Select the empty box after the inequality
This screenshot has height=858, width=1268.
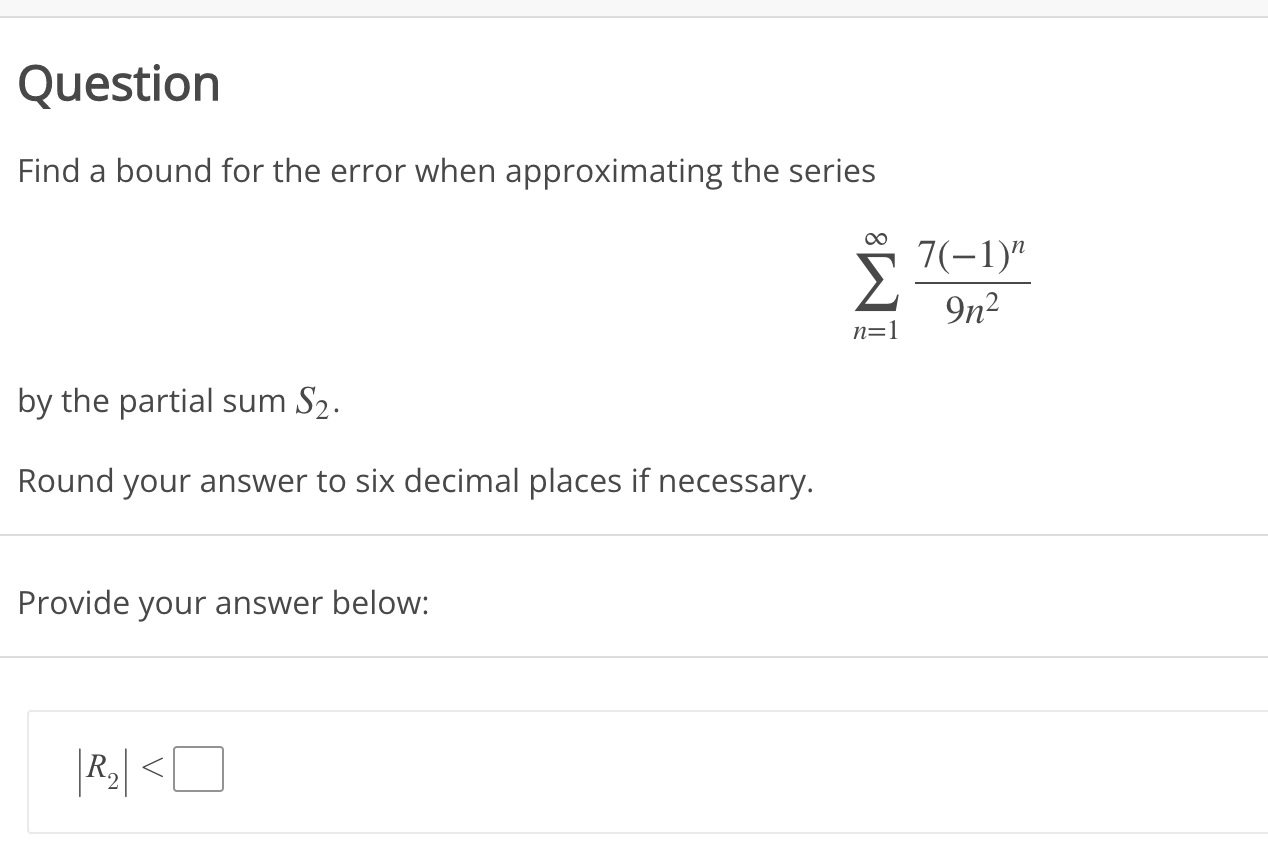pos(197,769)
